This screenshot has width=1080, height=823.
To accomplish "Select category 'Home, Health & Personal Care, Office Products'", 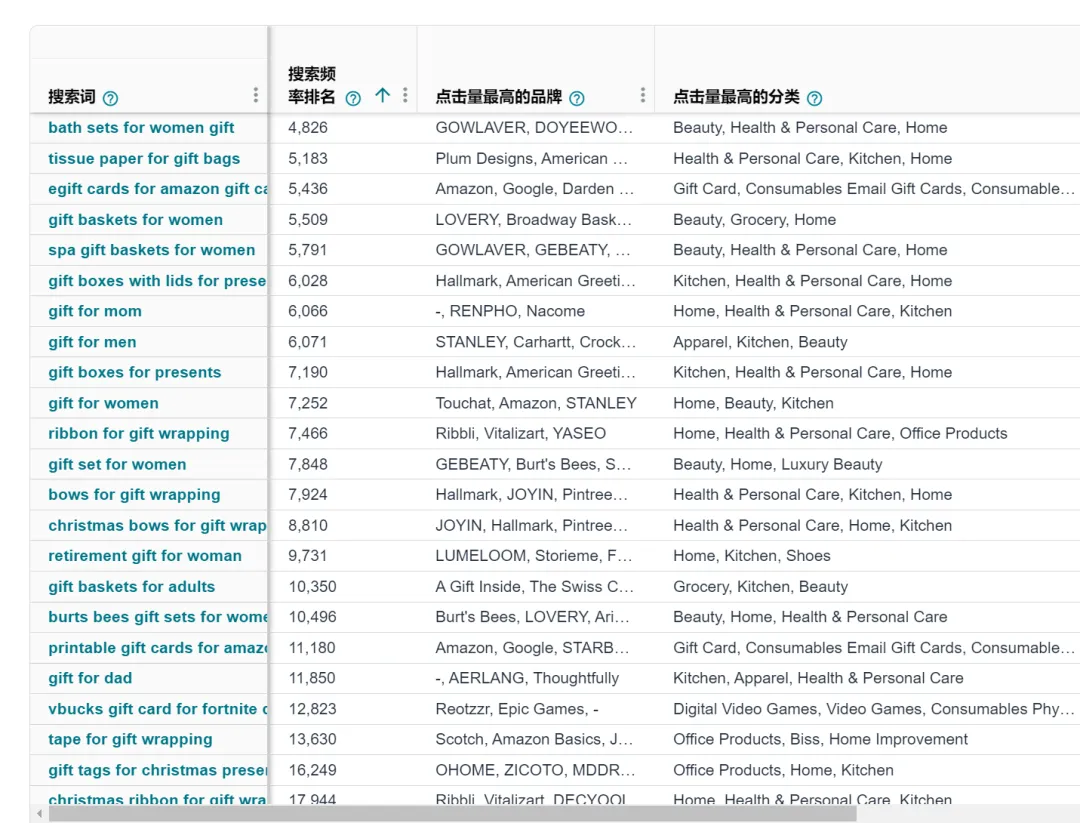I will [840, 434].
